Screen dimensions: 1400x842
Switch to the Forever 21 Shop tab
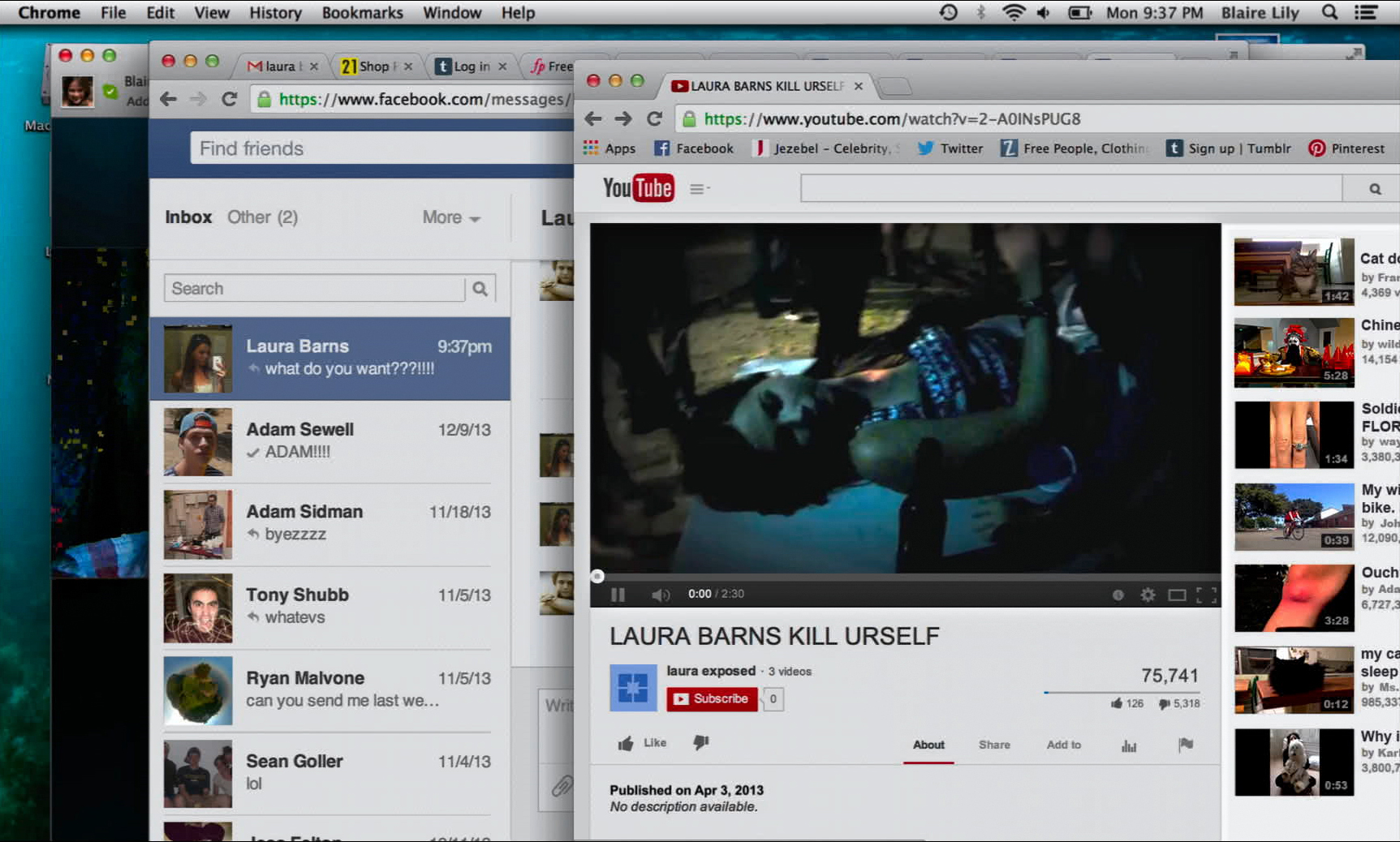tap(376, 67)
